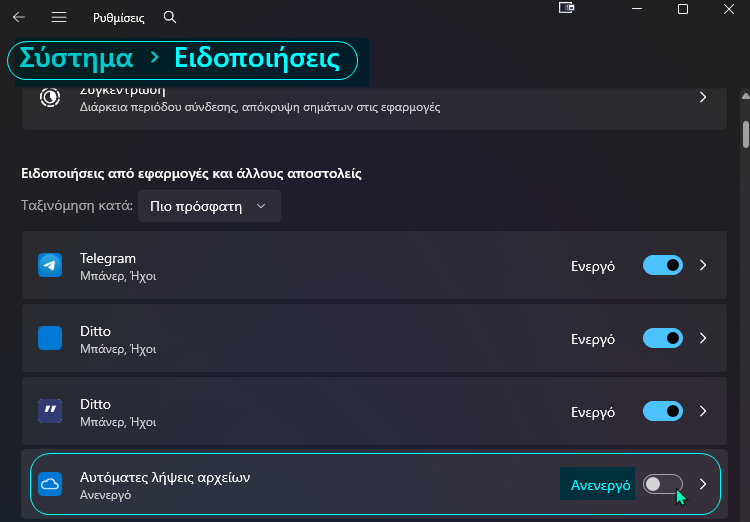750x522 pixels.
Task: Open the second Ditto row chevron
Action: point(703,411)
